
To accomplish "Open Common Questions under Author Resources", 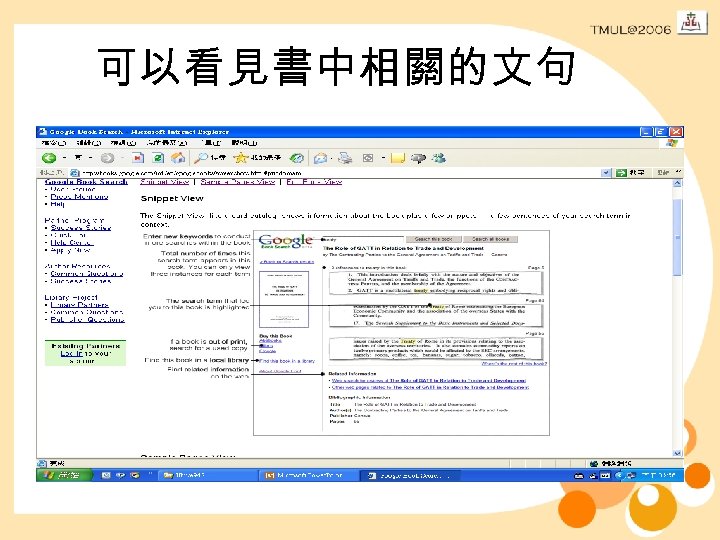I will (x=87, y=274).
